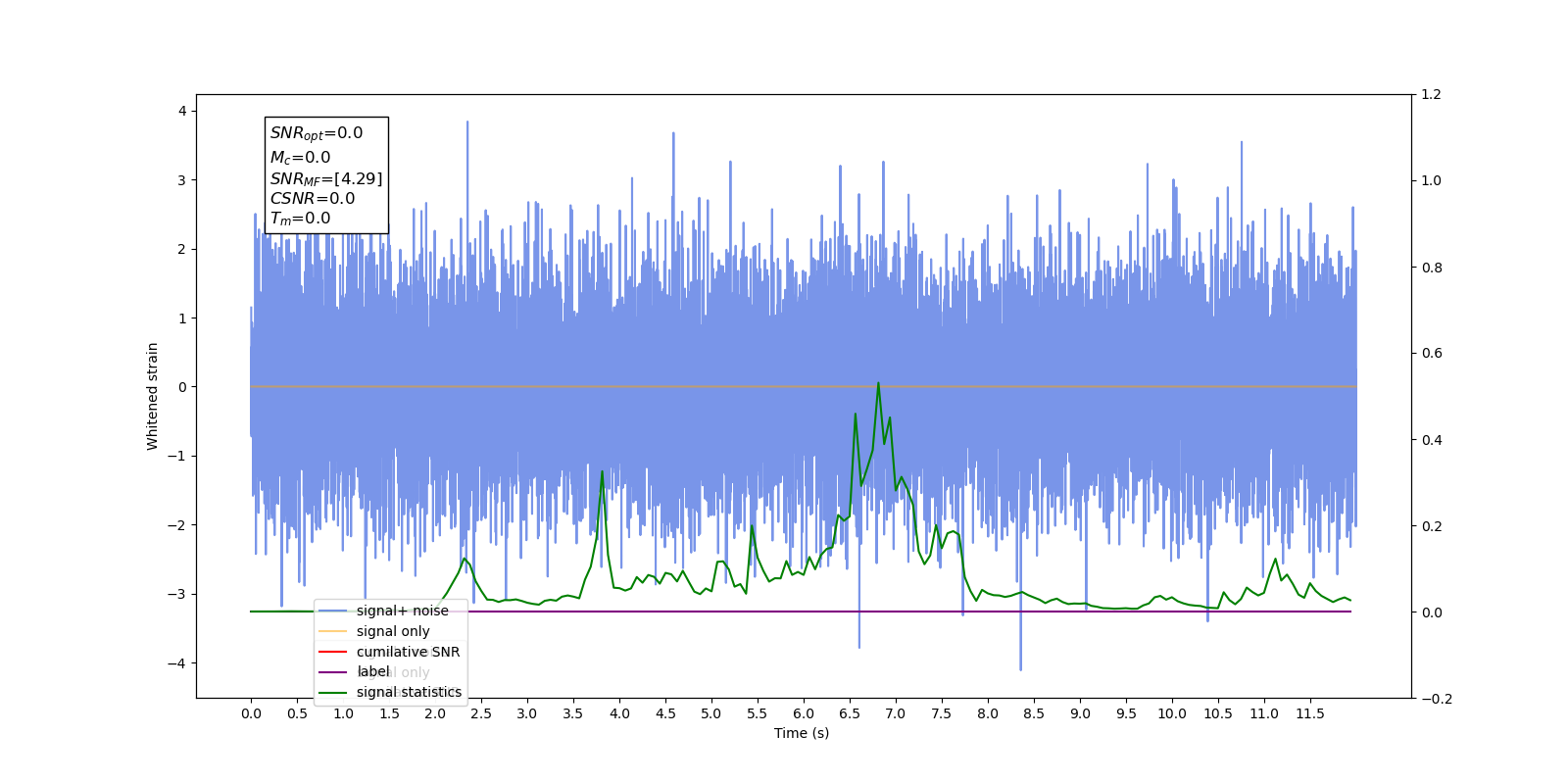Click the 'signal statistics' legend entry
The height and width of the screenshot is (784, 1568).
coord(409,692)
